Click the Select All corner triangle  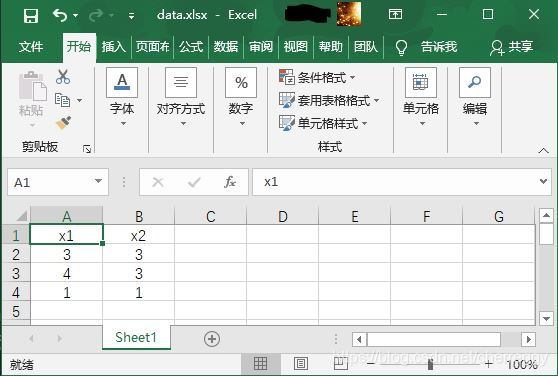point(22,216)
